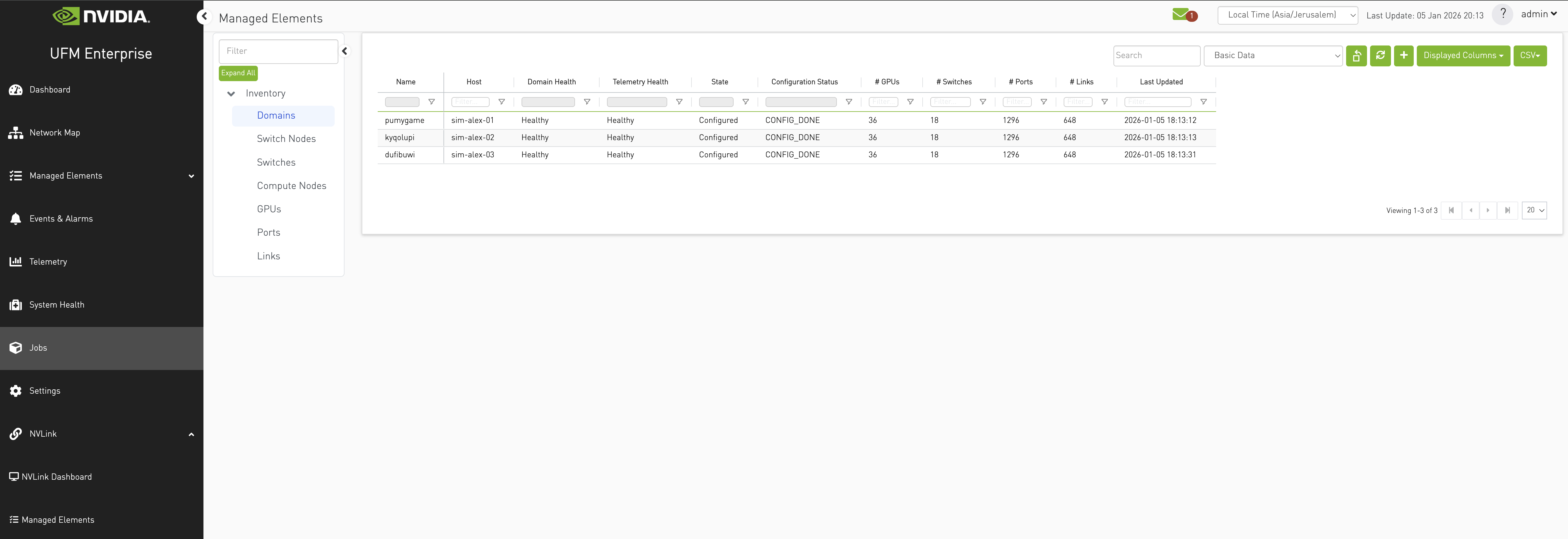Open the Displayed Columns dropdown

click(1463, 56)
